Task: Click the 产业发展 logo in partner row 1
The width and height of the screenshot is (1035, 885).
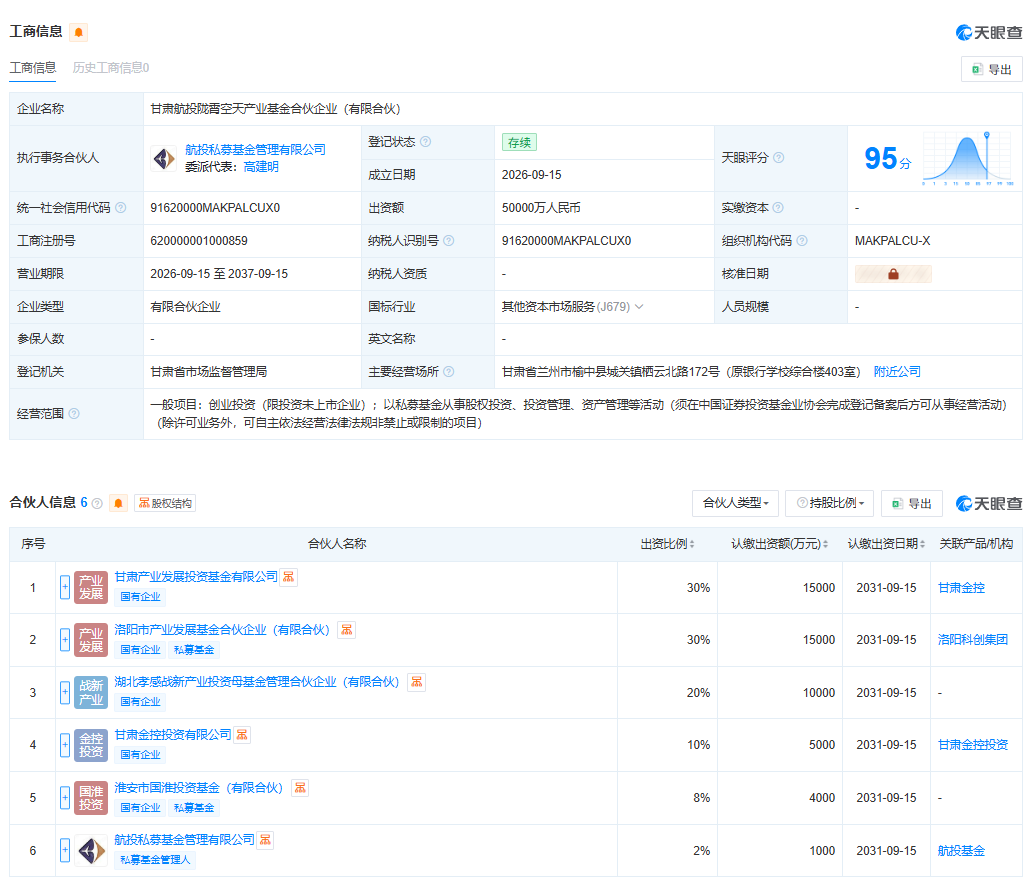Action: pos(91,587)
